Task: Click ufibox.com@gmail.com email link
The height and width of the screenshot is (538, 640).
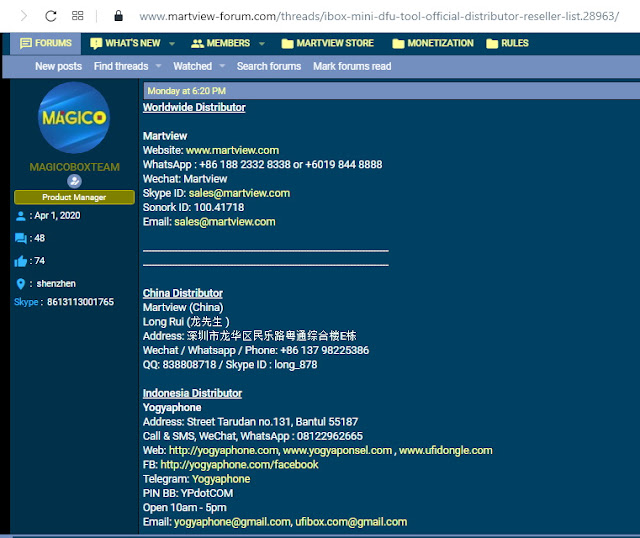Action: pos(351,522)
